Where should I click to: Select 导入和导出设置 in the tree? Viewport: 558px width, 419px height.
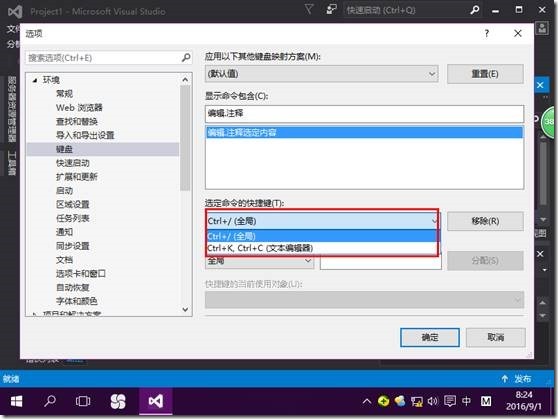[85, 135]
